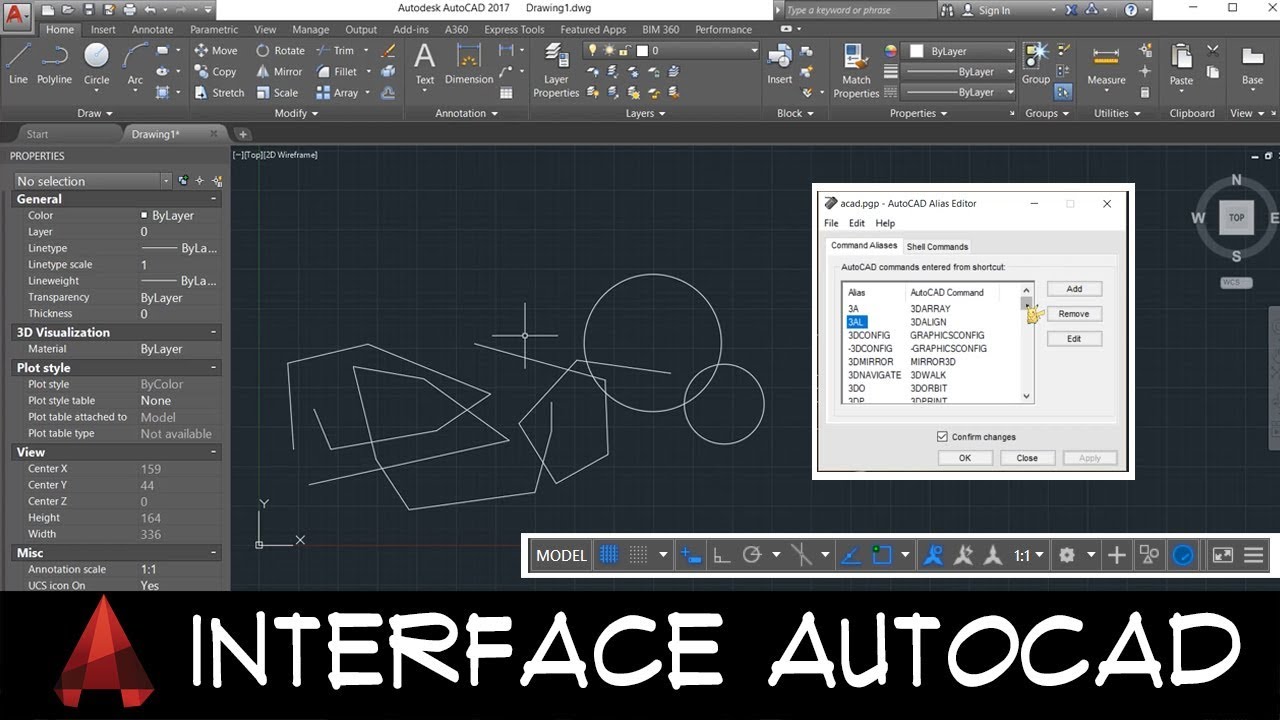
Task: Activate the Trim command
Action: [335, 50]
